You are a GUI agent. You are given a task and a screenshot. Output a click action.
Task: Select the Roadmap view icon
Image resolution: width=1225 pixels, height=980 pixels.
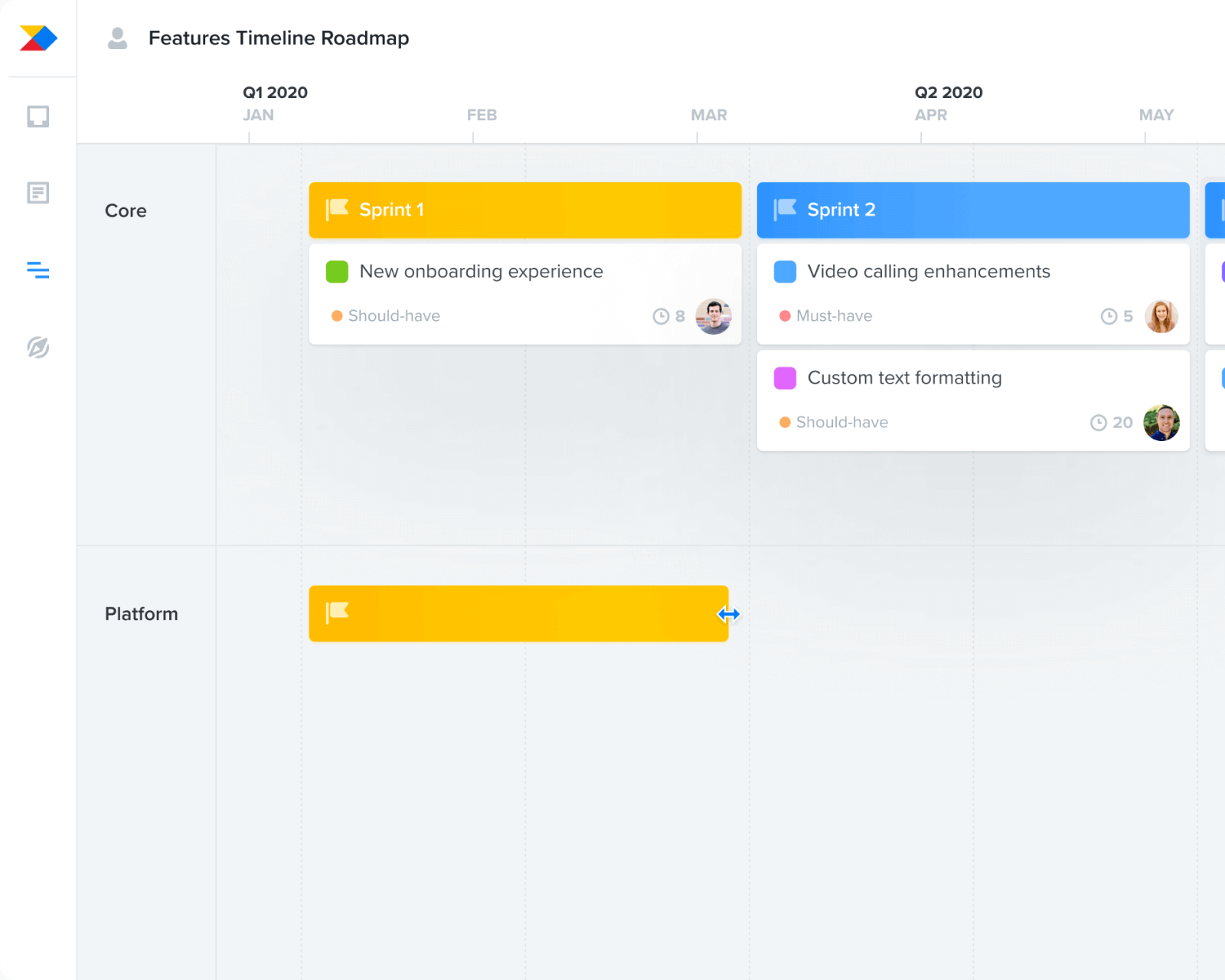click(38, 270)
